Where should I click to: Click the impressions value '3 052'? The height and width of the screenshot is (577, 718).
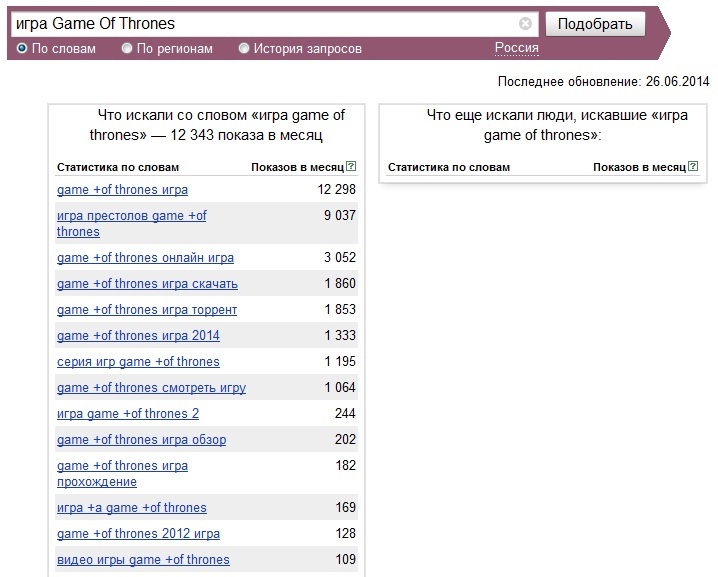(340, 257)
